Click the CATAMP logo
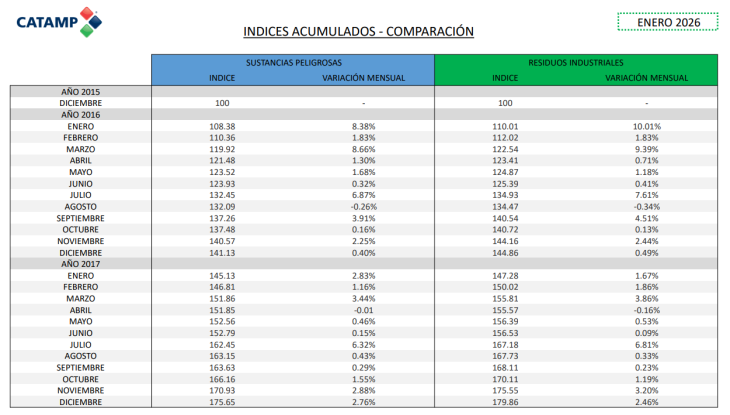 point(58,20)
